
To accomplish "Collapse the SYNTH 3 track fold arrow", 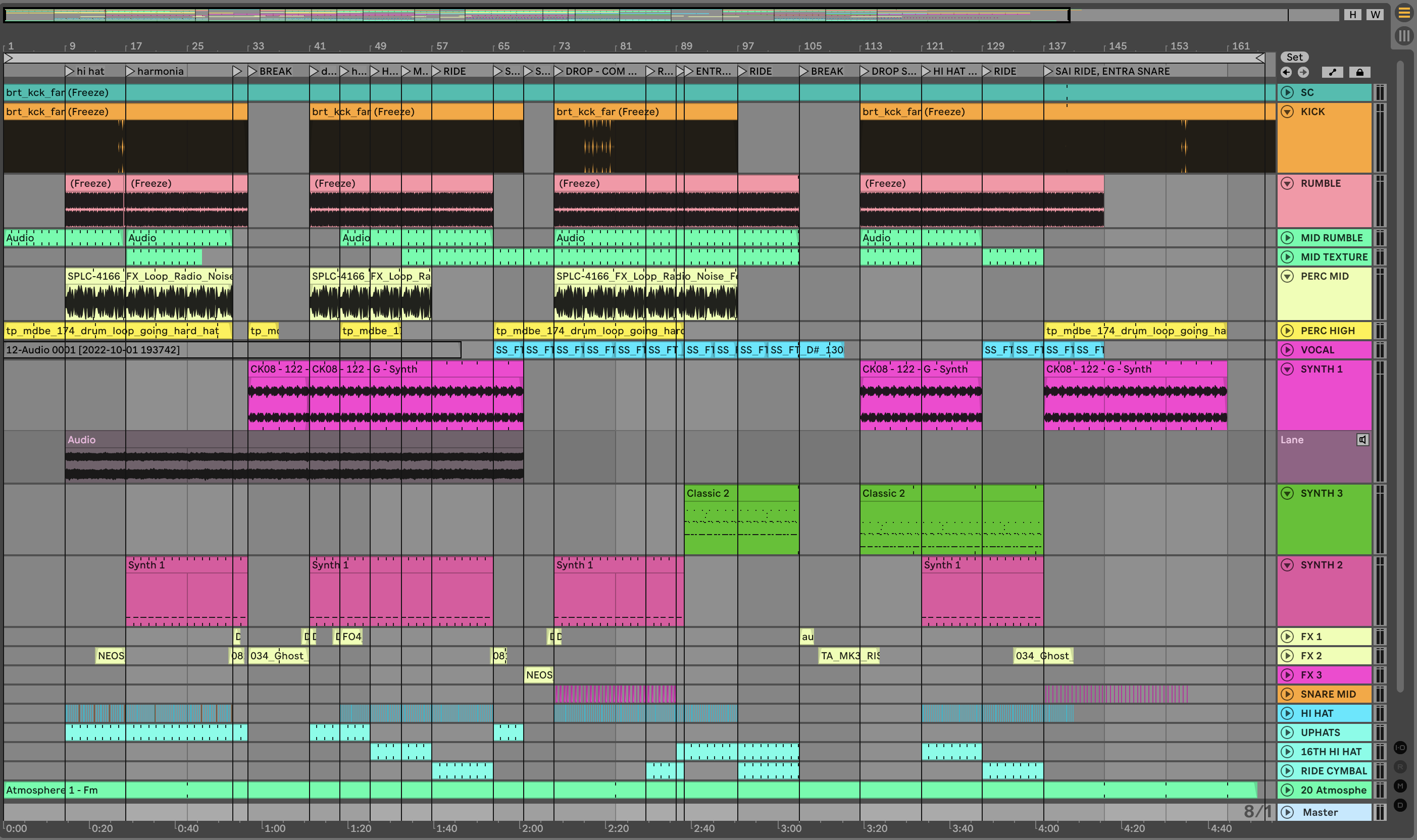I will click(1287, 493).
